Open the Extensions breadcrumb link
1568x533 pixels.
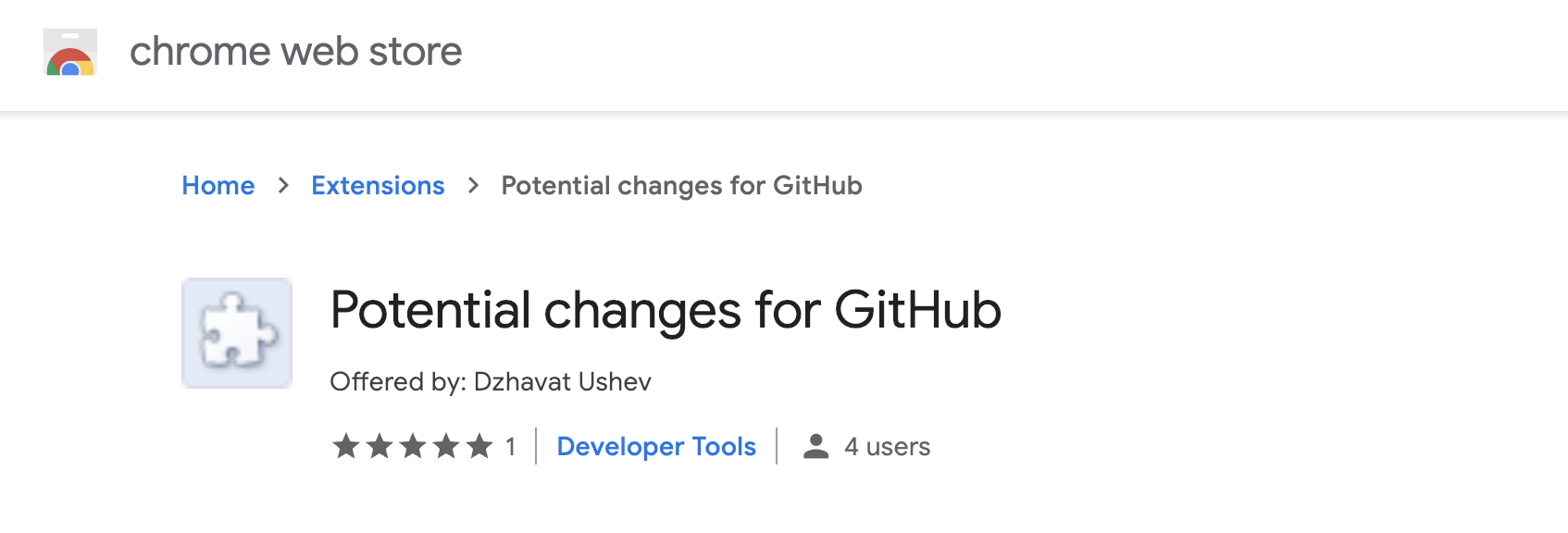point(378,186)
